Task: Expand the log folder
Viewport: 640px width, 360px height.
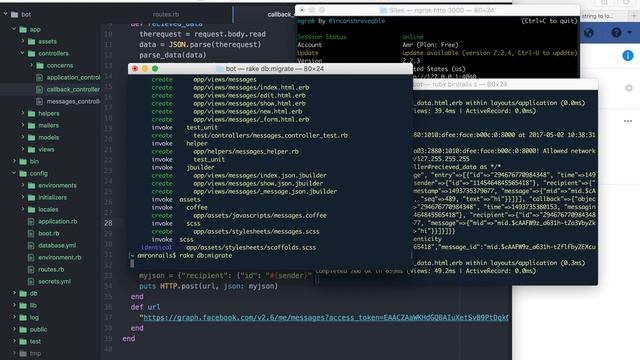Action: [x=14, y=317]
